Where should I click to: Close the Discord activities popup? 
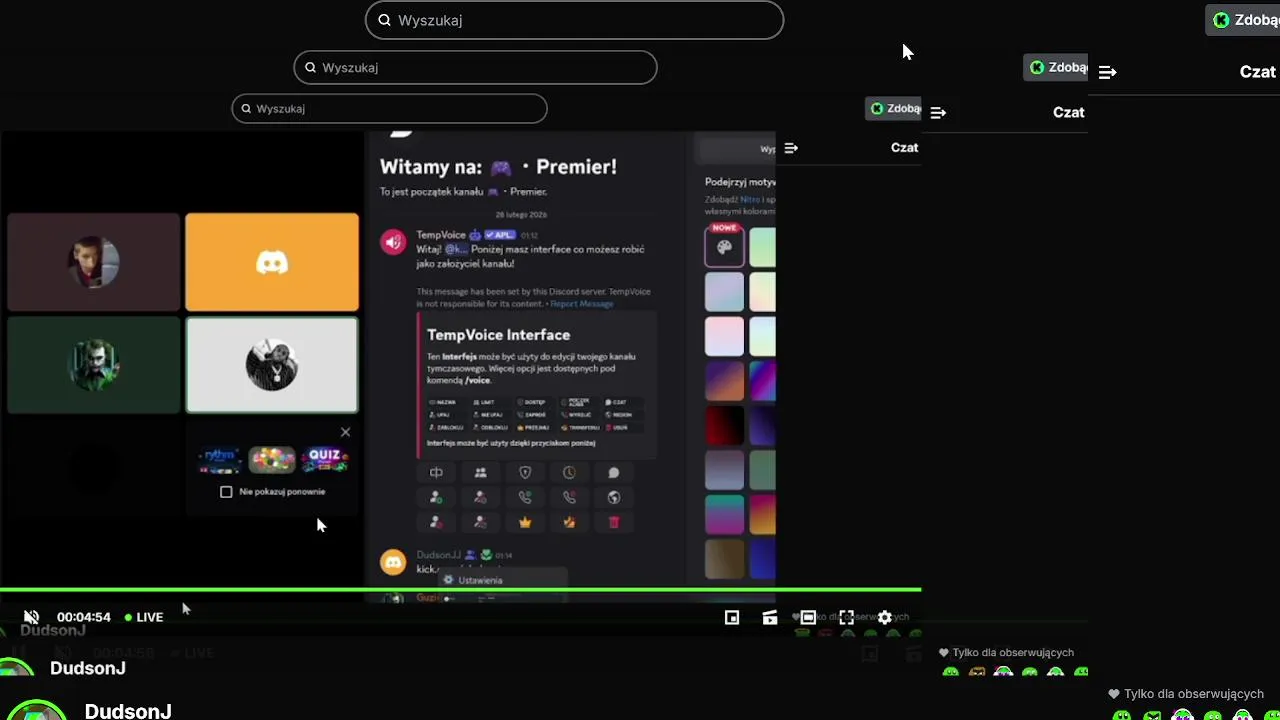[345, 432]
